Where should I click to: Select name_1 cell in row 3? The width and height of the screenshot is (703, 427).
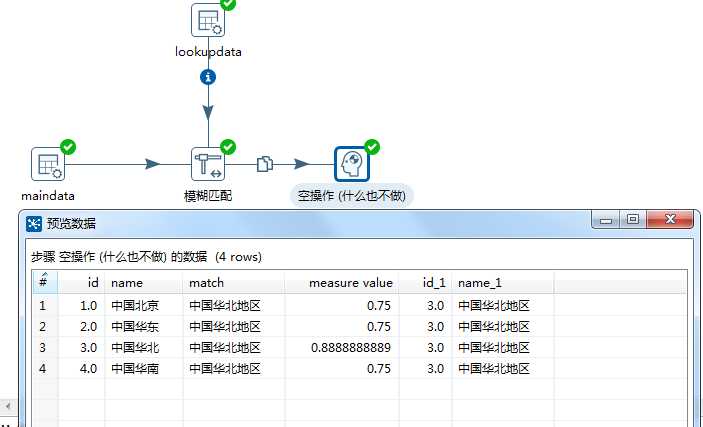click(503, 348)
